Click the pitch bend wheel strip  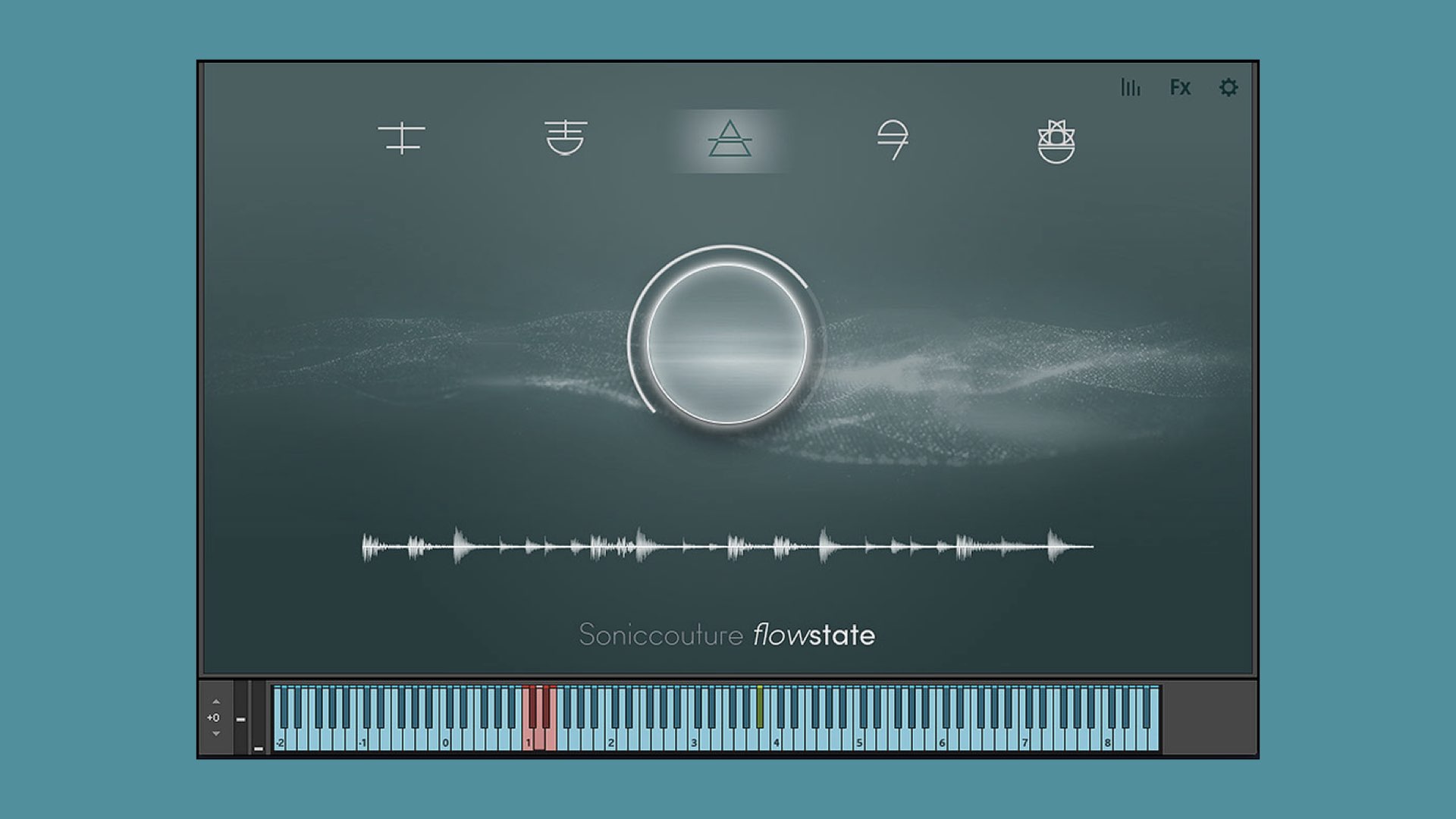click(240, 717)
